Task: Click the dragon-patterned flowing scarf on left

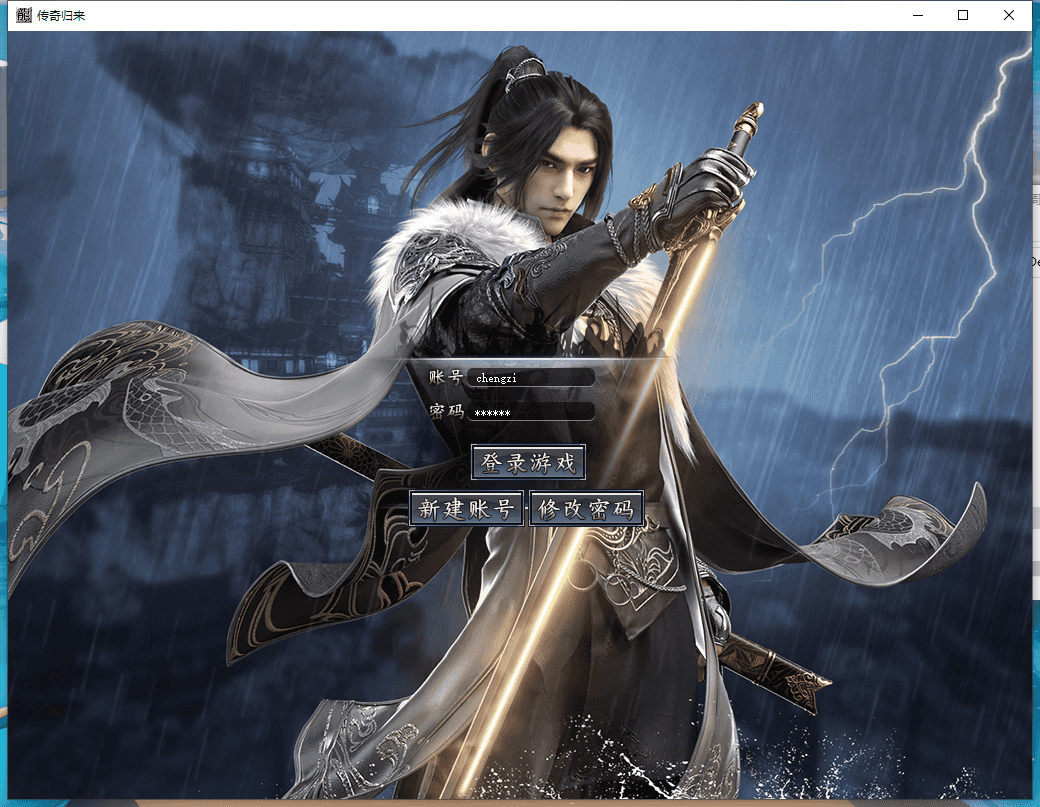Action: tap(110, 400)
